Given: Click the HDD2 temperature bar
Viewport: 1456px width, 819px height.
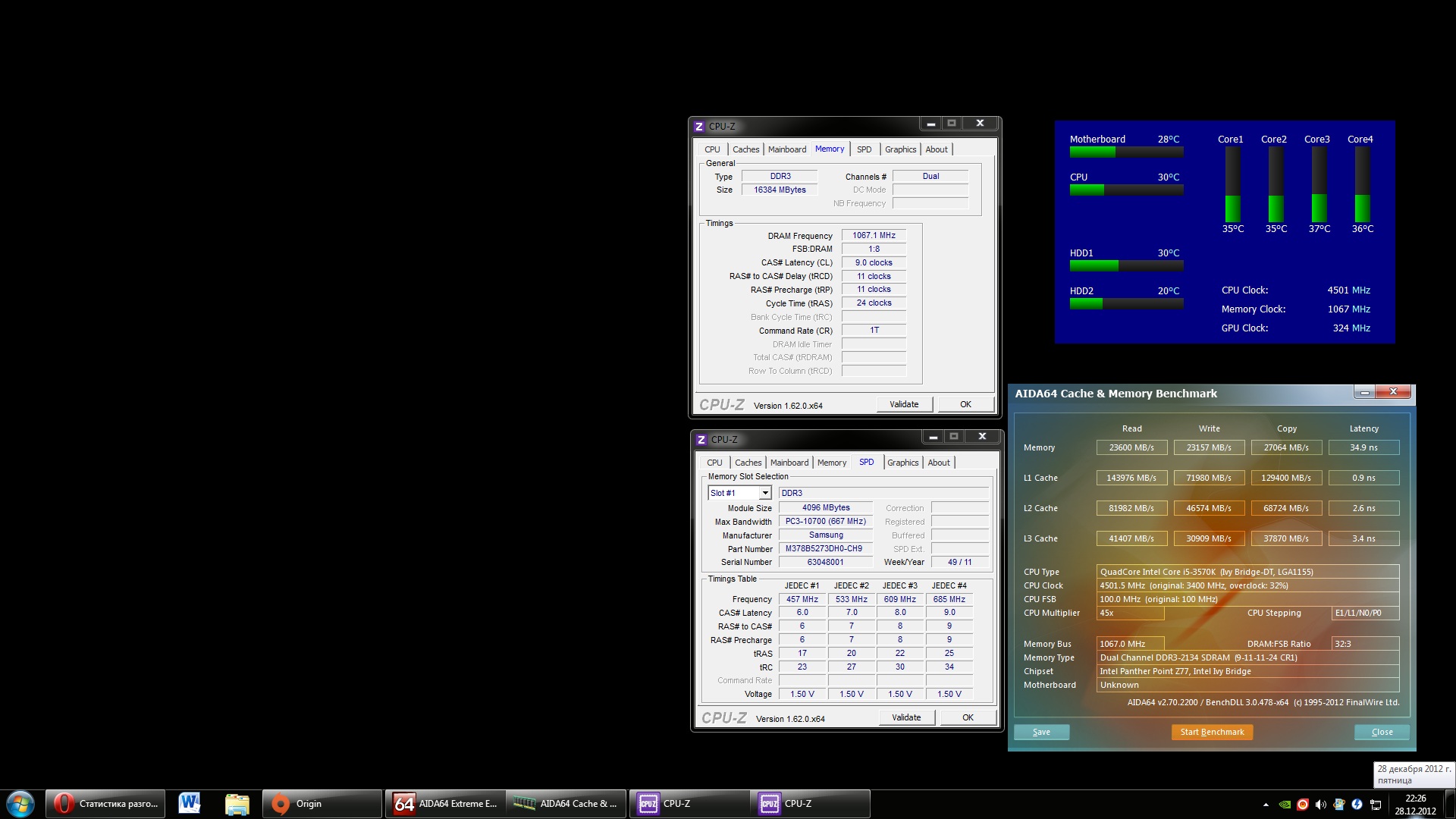Looking at the screenshot, I should (x=1126, y=303).
